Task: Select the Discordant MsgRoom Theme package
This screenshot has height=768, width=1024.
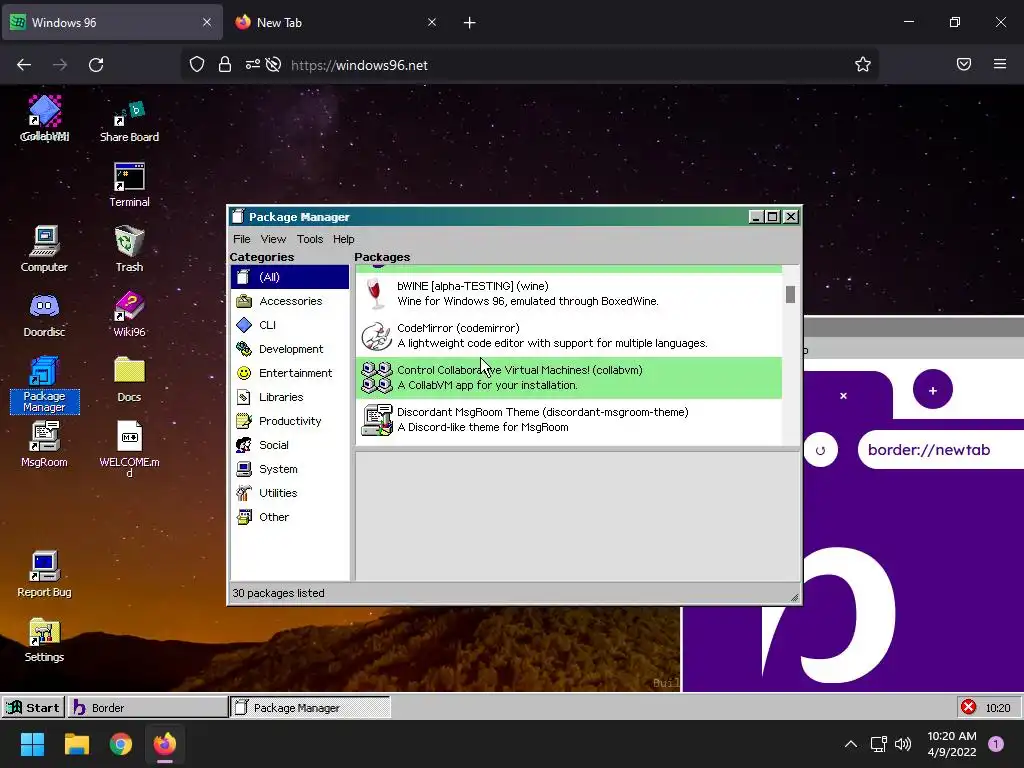Action: pyautogui.click(x=569, y=419)
